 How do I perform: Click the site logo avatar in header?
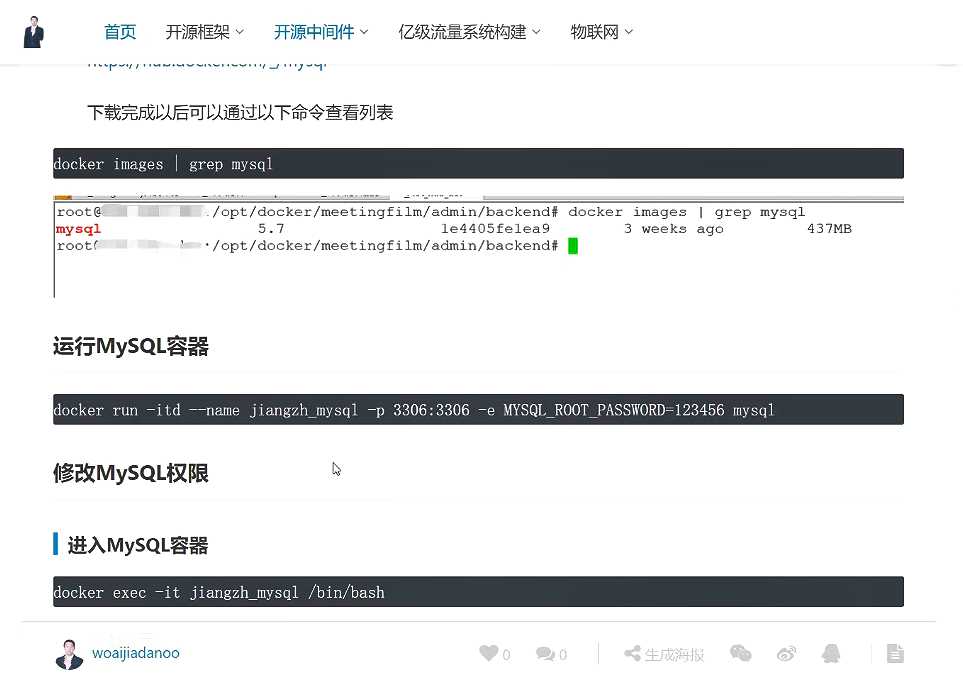click(34, 32)
